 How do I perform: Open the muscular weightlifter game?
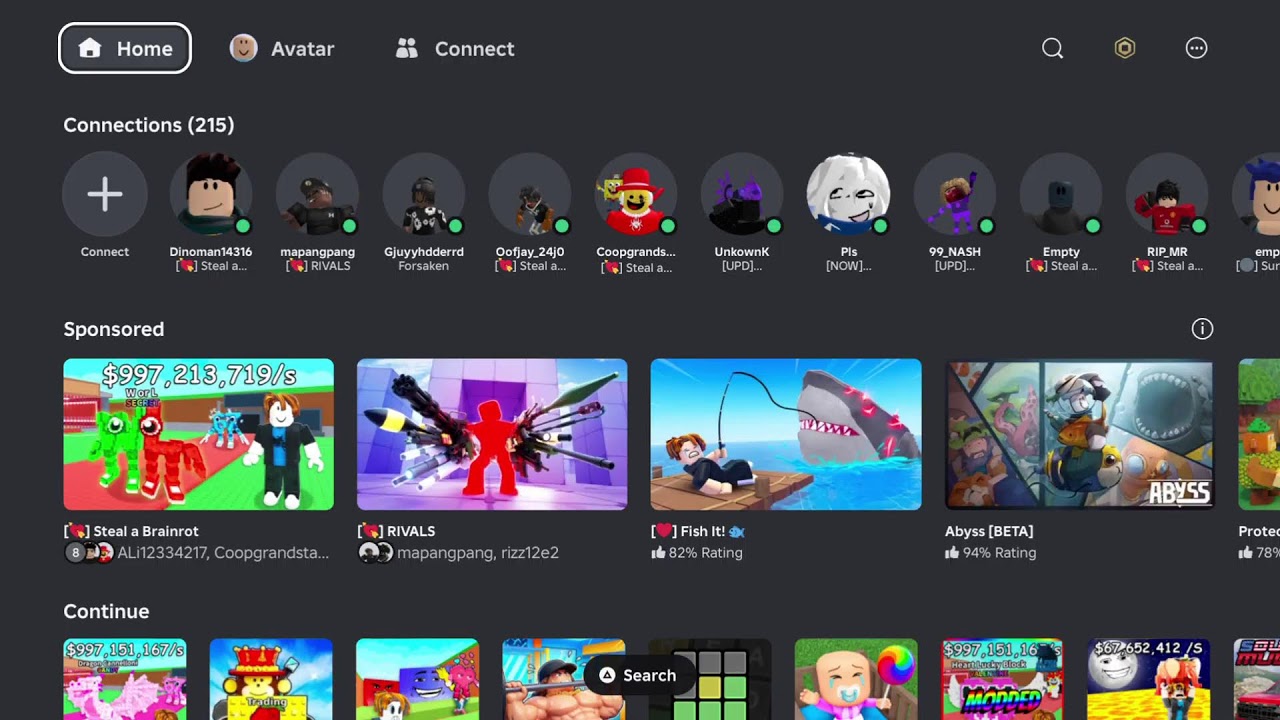point(564,679)
